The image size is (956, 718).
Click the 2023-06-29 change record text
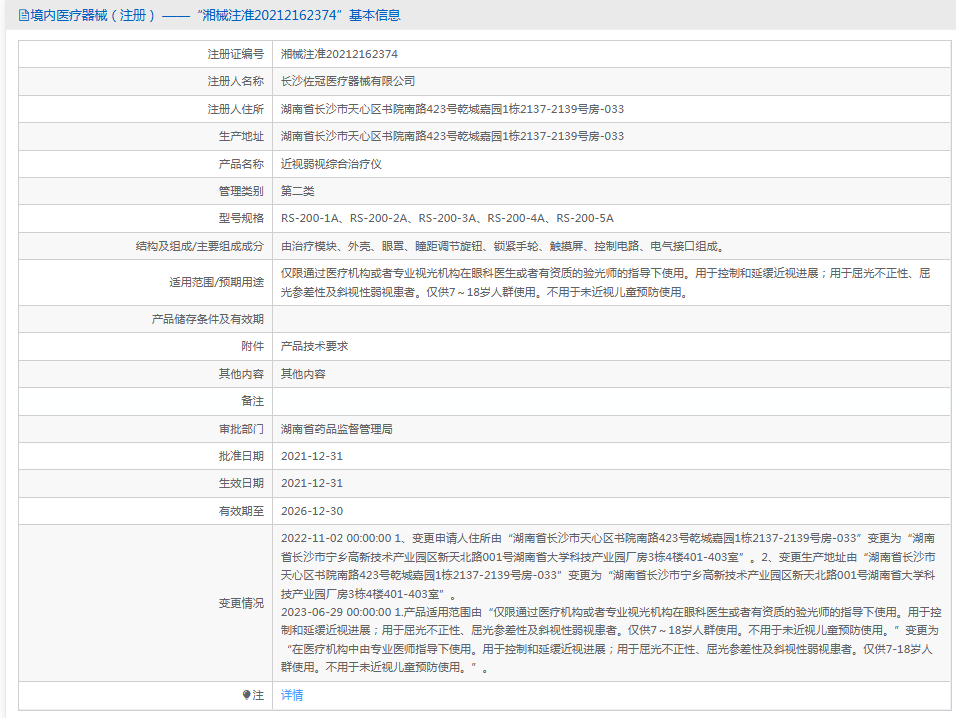(x=611, y=639)
